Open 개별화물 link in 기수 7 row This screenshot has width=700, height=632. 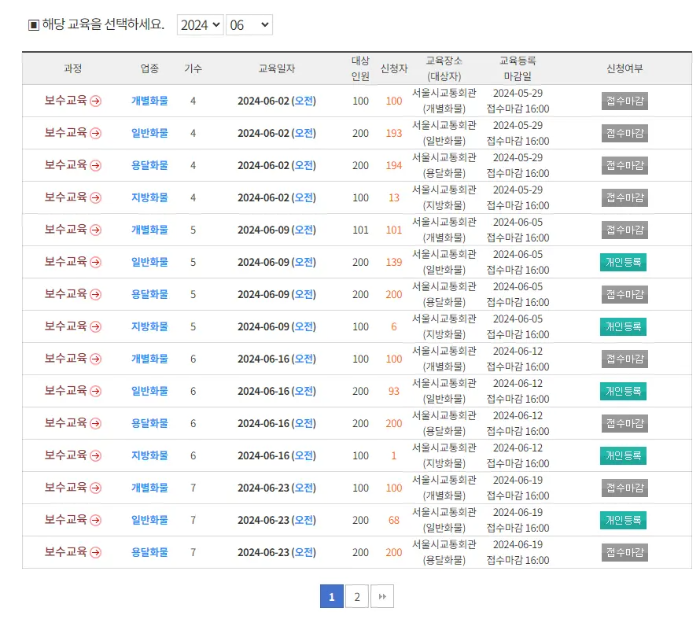tap(150, 488)
